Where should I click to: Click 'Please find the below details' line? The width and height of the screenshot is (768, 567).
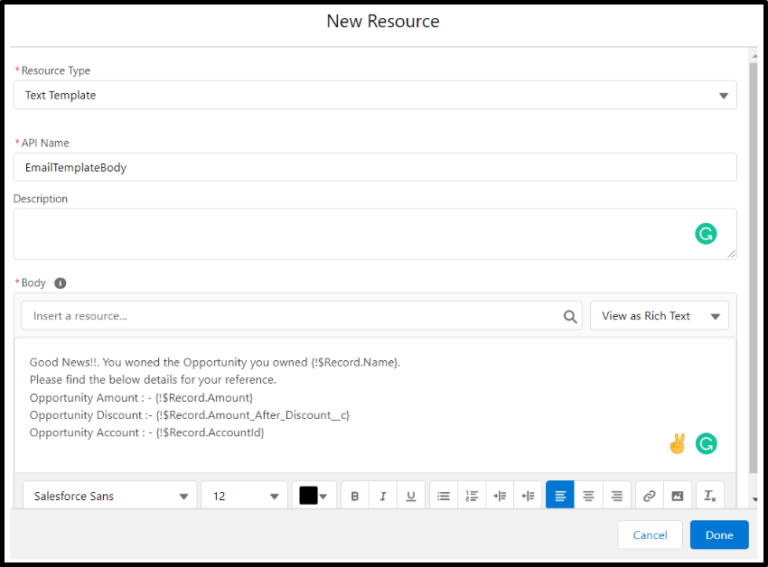click(153, 380)
